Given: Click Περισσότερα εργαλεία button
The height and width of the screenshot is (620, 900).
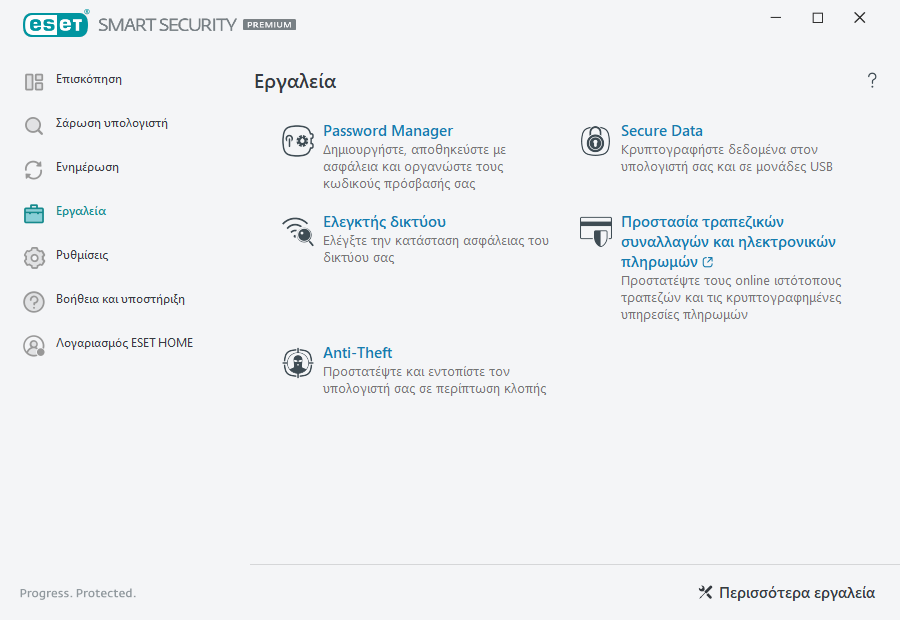Looking at the screenshot, I should [786, 593].
